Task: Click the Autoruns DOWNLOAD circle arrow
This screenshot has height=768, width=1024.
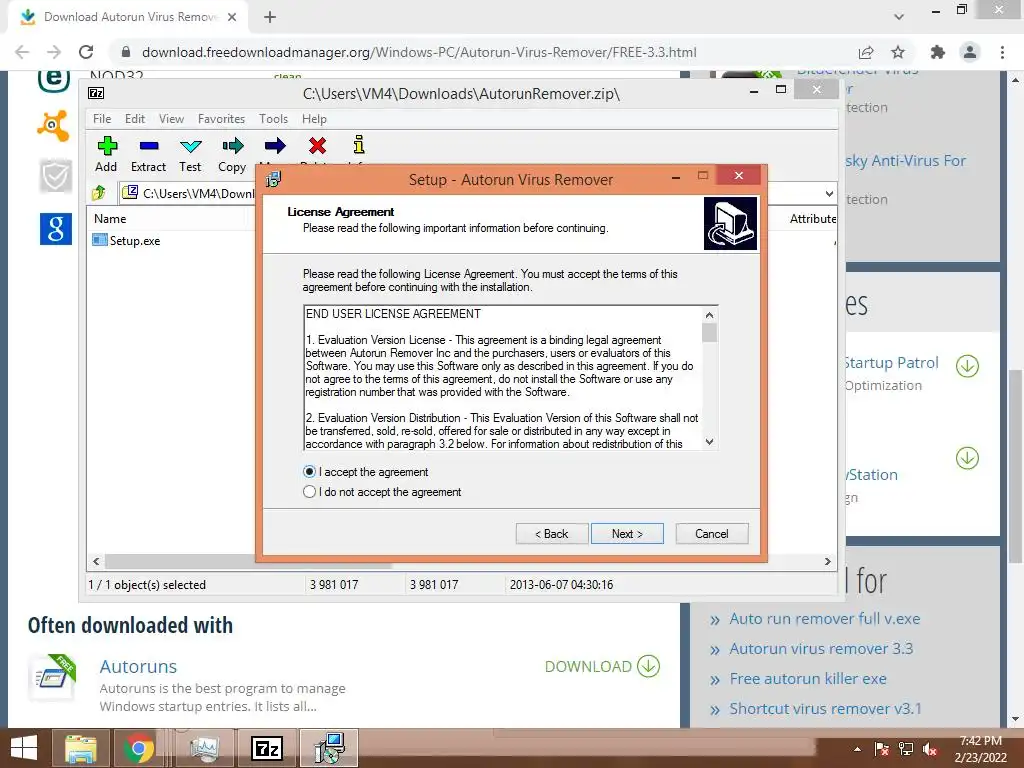Action: coord(648,666)
